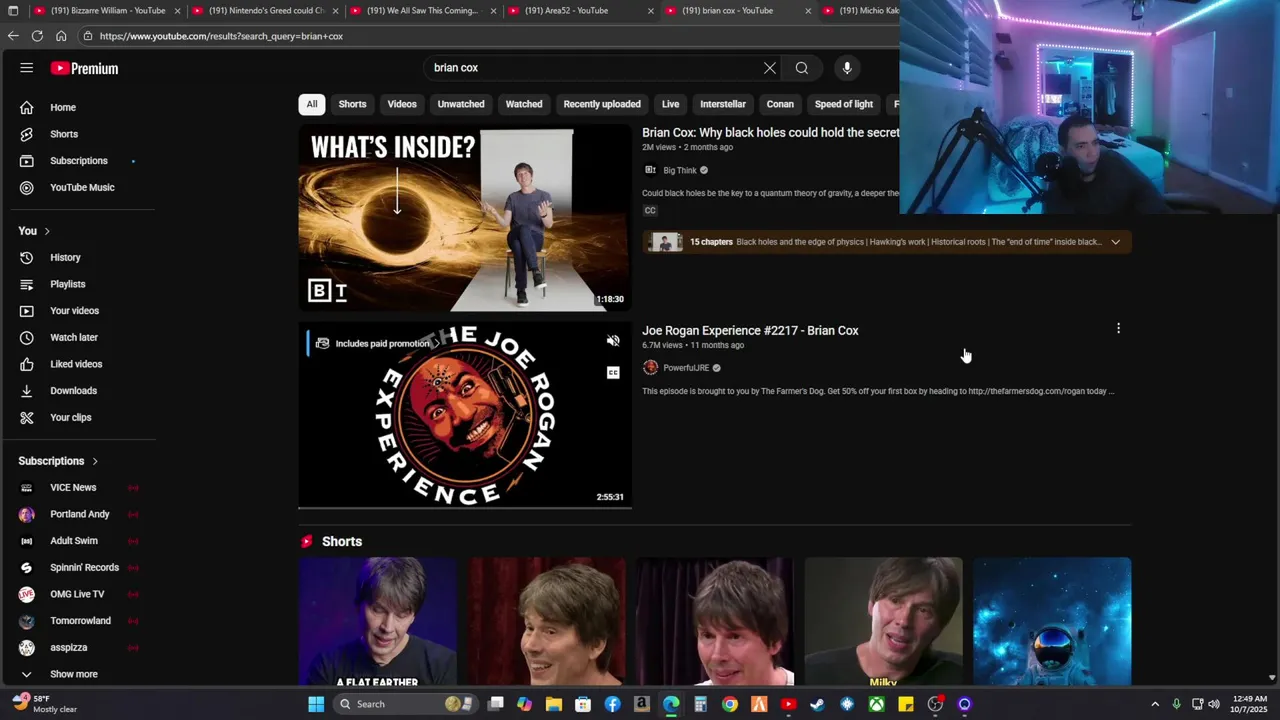Image resolution: width=1280 pixels, height=720 pixels.
Task: Select the Conan filter chip
Action: [x=780, y=104]
